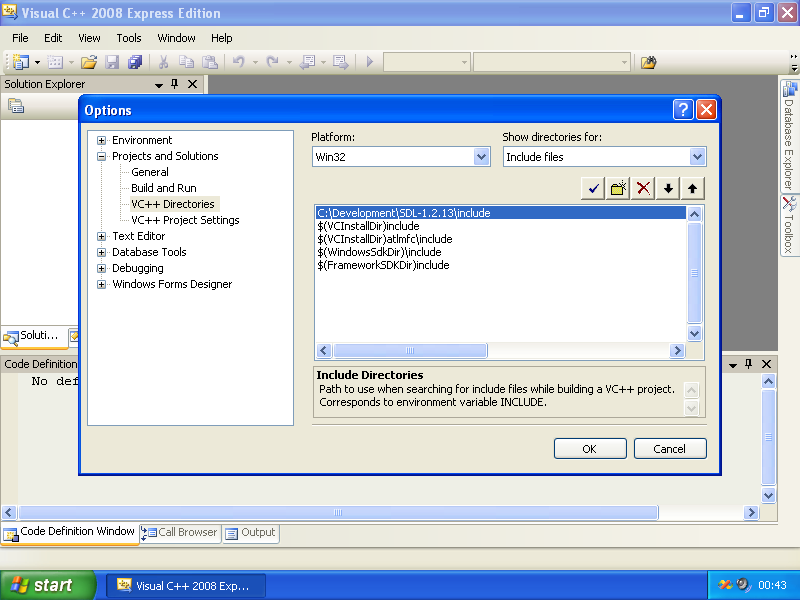Collapse the Projects and Solutions node

tap(102, 157)
